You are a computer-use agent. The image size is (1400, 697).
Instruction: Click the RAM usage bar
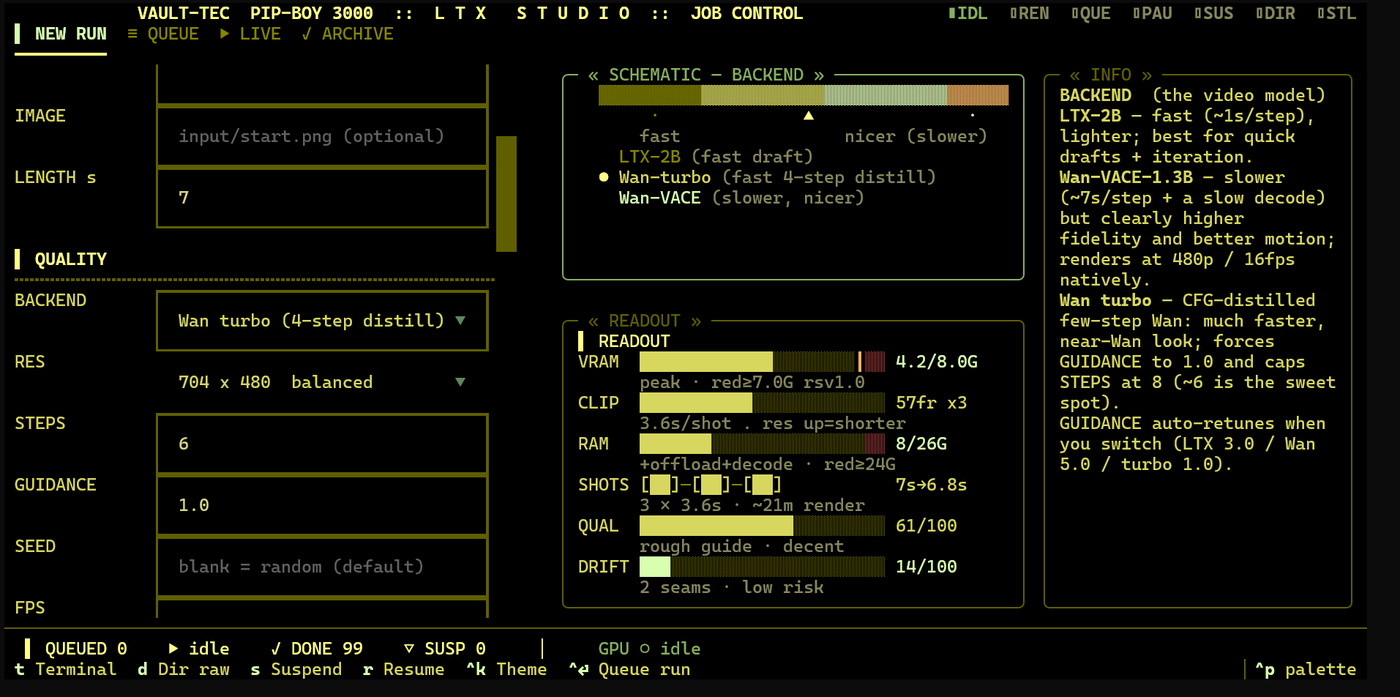pos(762,444)
